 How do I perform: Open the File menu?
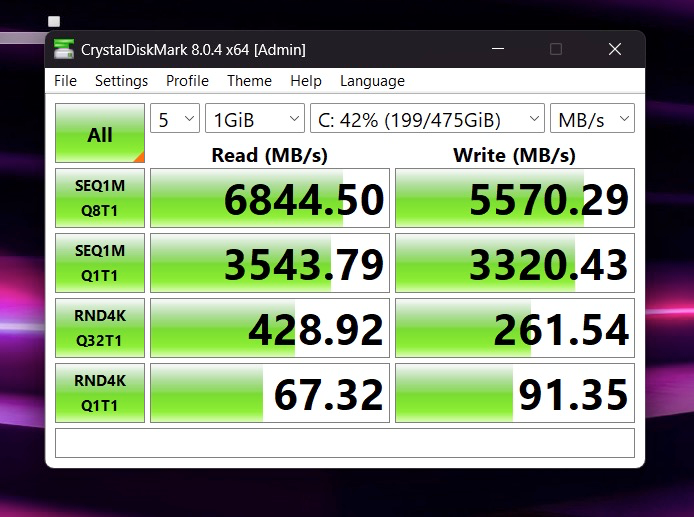[66, 81]
